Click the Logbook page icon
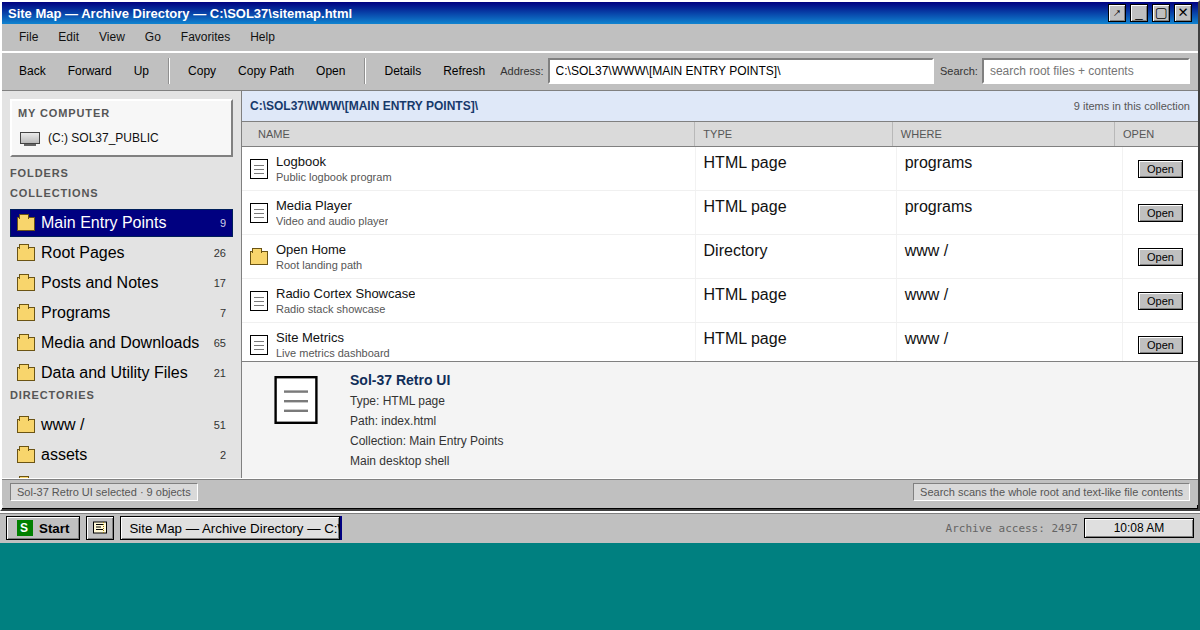The image size is (1200, 630). pyautogui.click(x=259, y=169)
